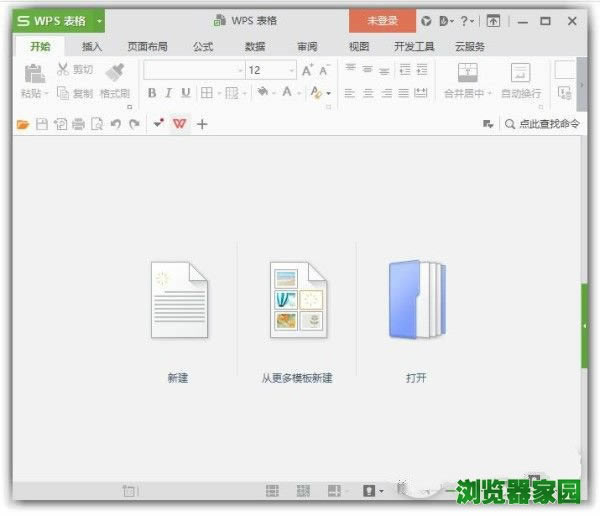600x516 pixels.
Task: Add new tab with plus icon
Action: tap(202, 124)
